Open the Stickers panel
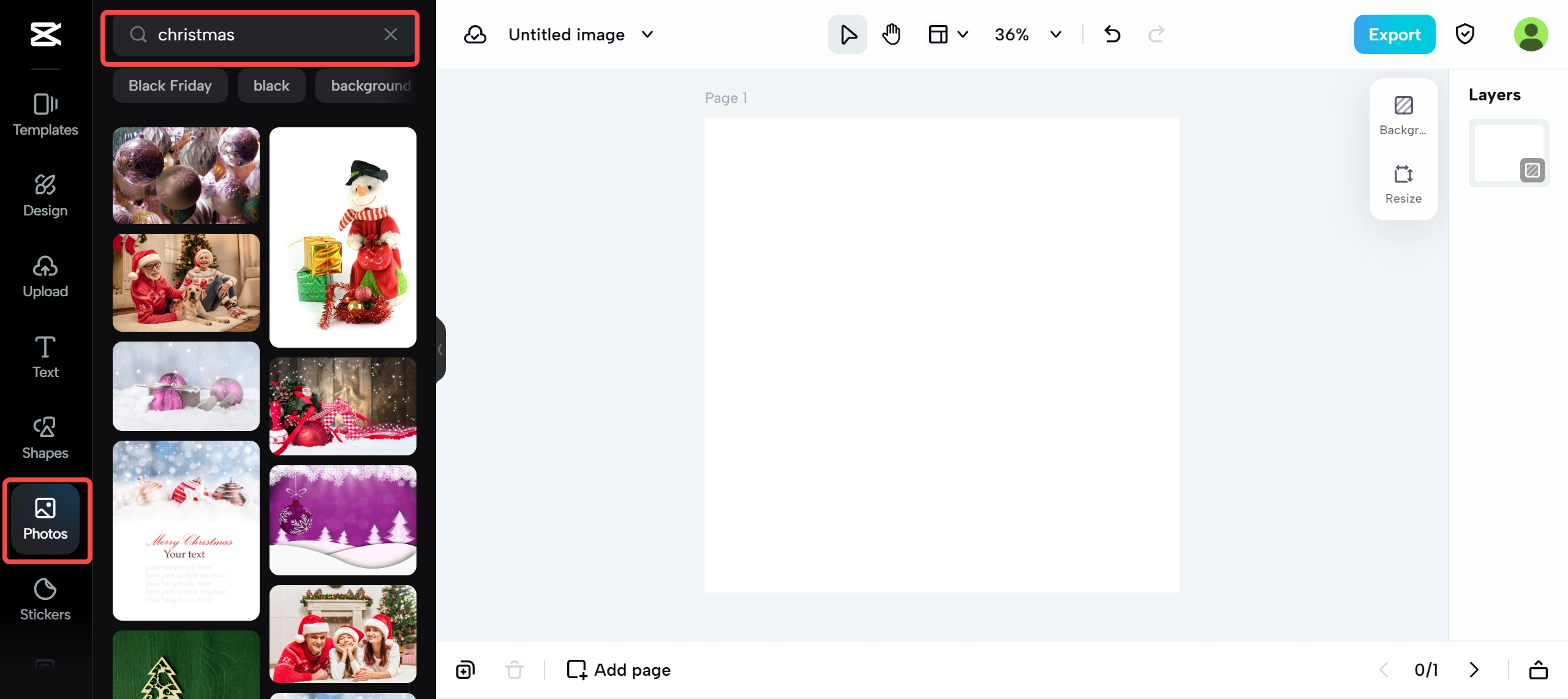The height and width of the screenshot is (699, 1568). point(45,599)
